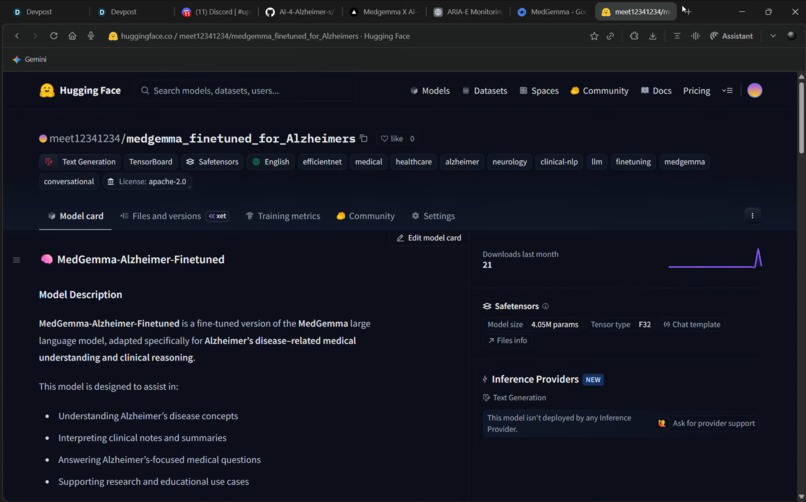Open Community in top navigation

599,90
